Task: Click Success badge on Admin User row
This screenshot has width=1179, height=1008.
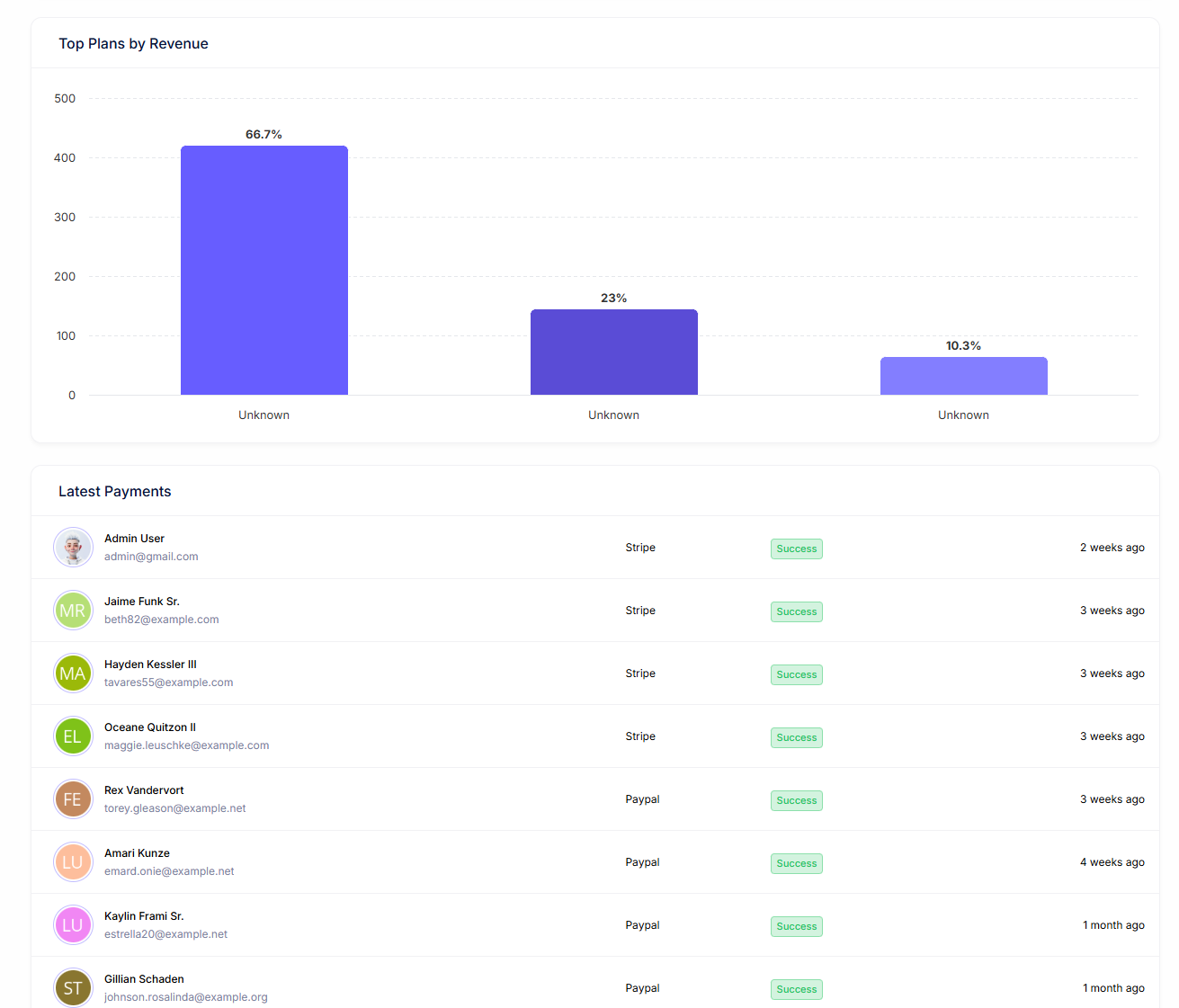Action: (796, 549)
